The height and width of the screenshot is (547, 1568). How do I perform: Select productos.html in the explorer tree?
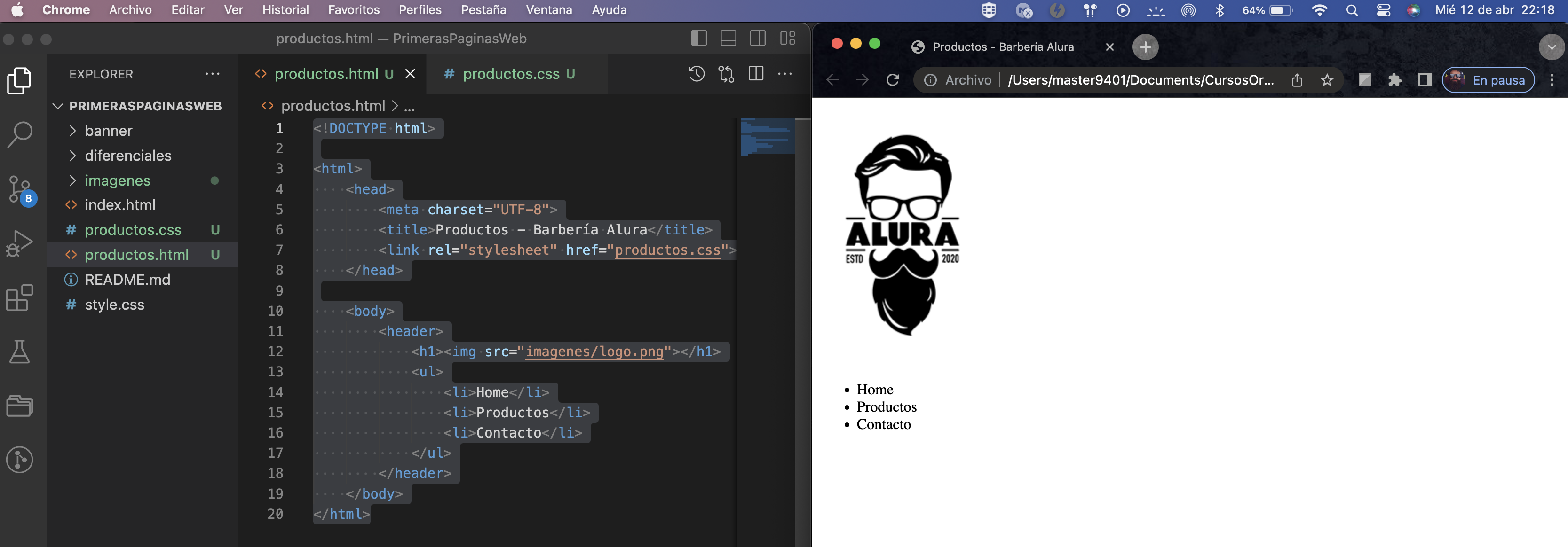tap(143, 255)
